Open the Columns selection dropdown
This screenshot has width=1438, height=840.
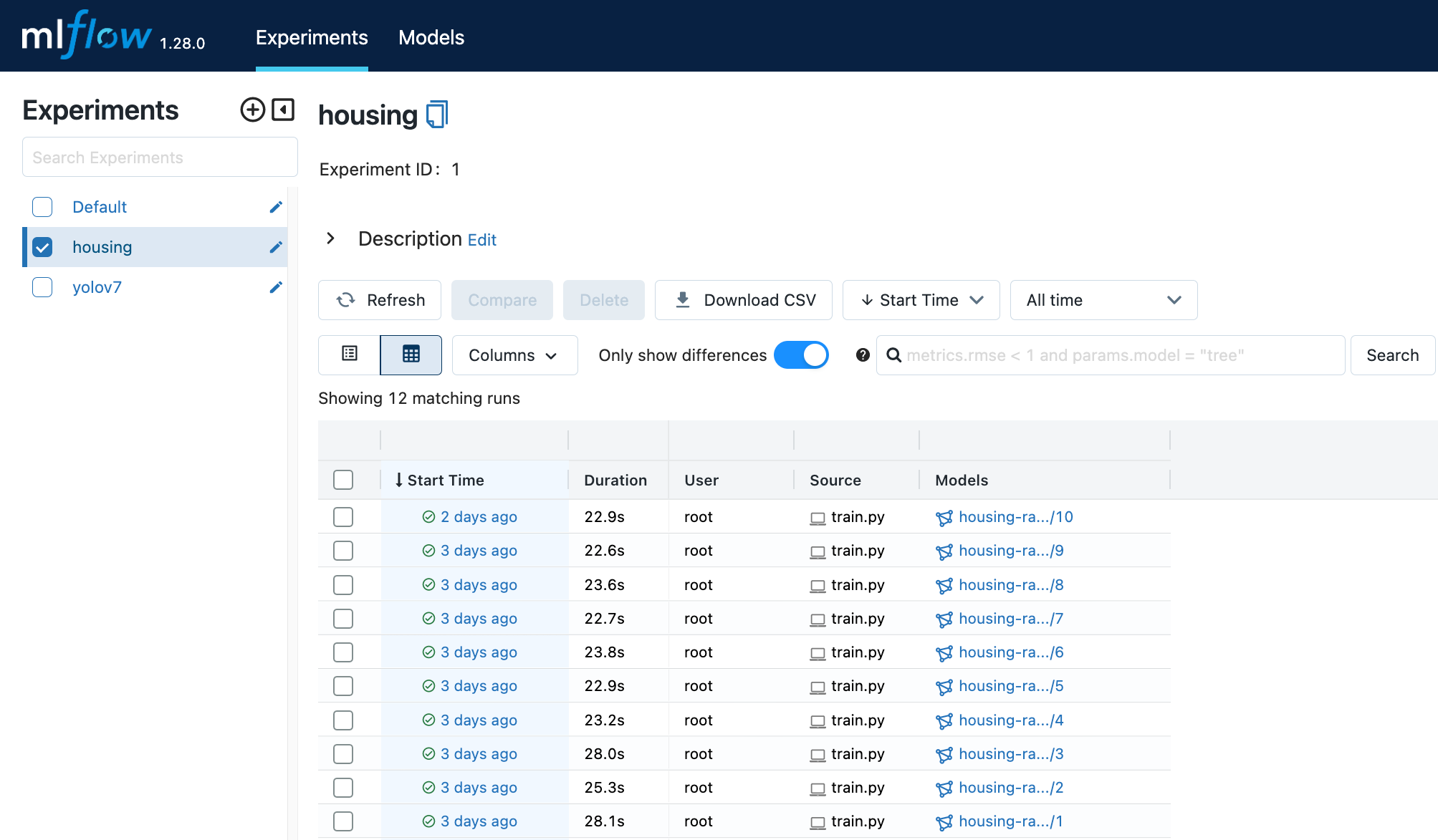tap(514, 355)
